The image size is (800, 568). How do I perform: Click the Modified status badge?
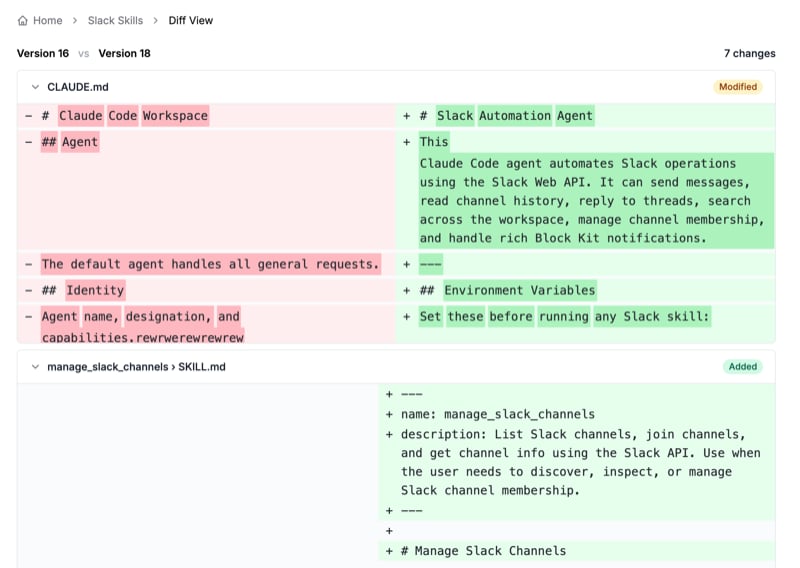738,87
